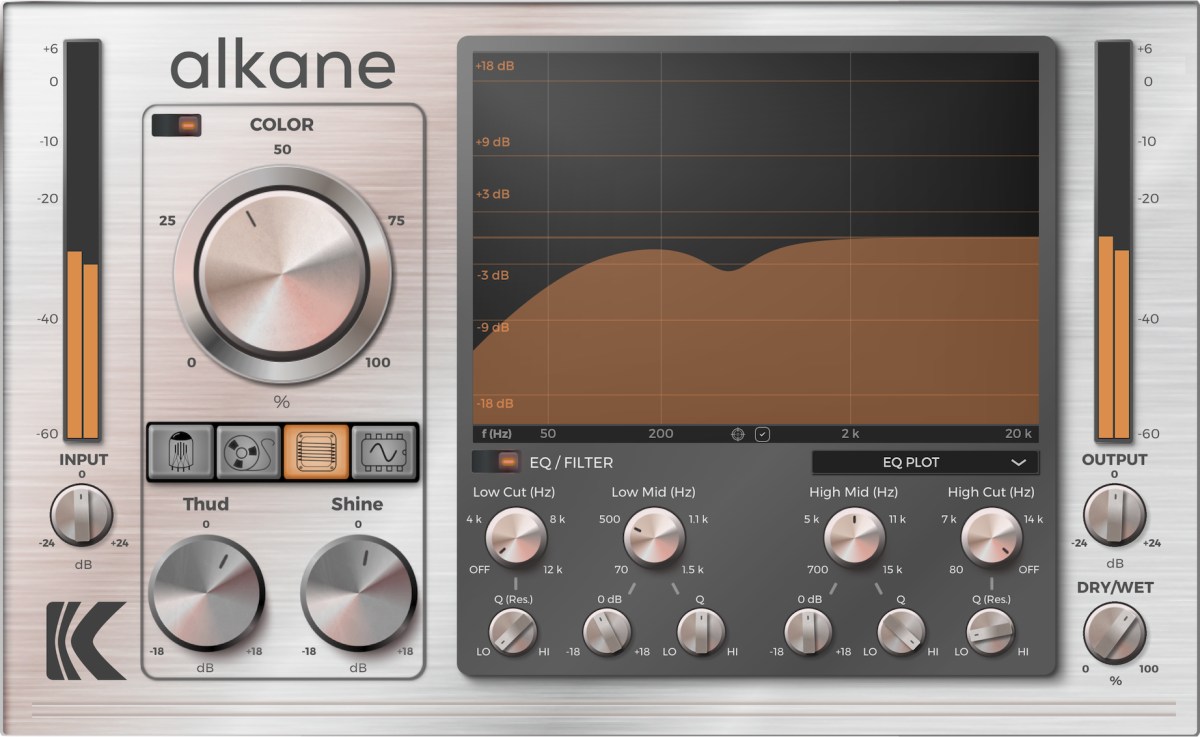Click the High Cut frequency knob
This screenshot has width=1200, height=737.
pos(992,537)
